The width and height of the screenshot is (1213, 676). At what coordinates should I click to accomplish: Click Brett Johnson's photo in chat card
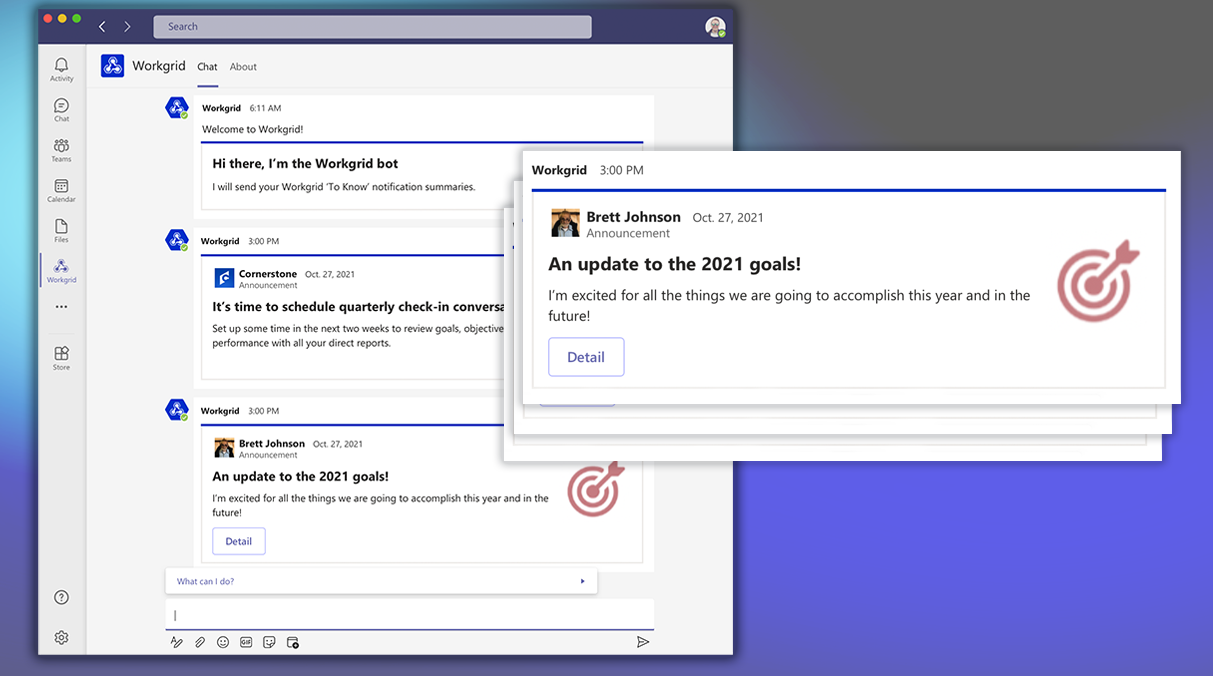[224, 447]
